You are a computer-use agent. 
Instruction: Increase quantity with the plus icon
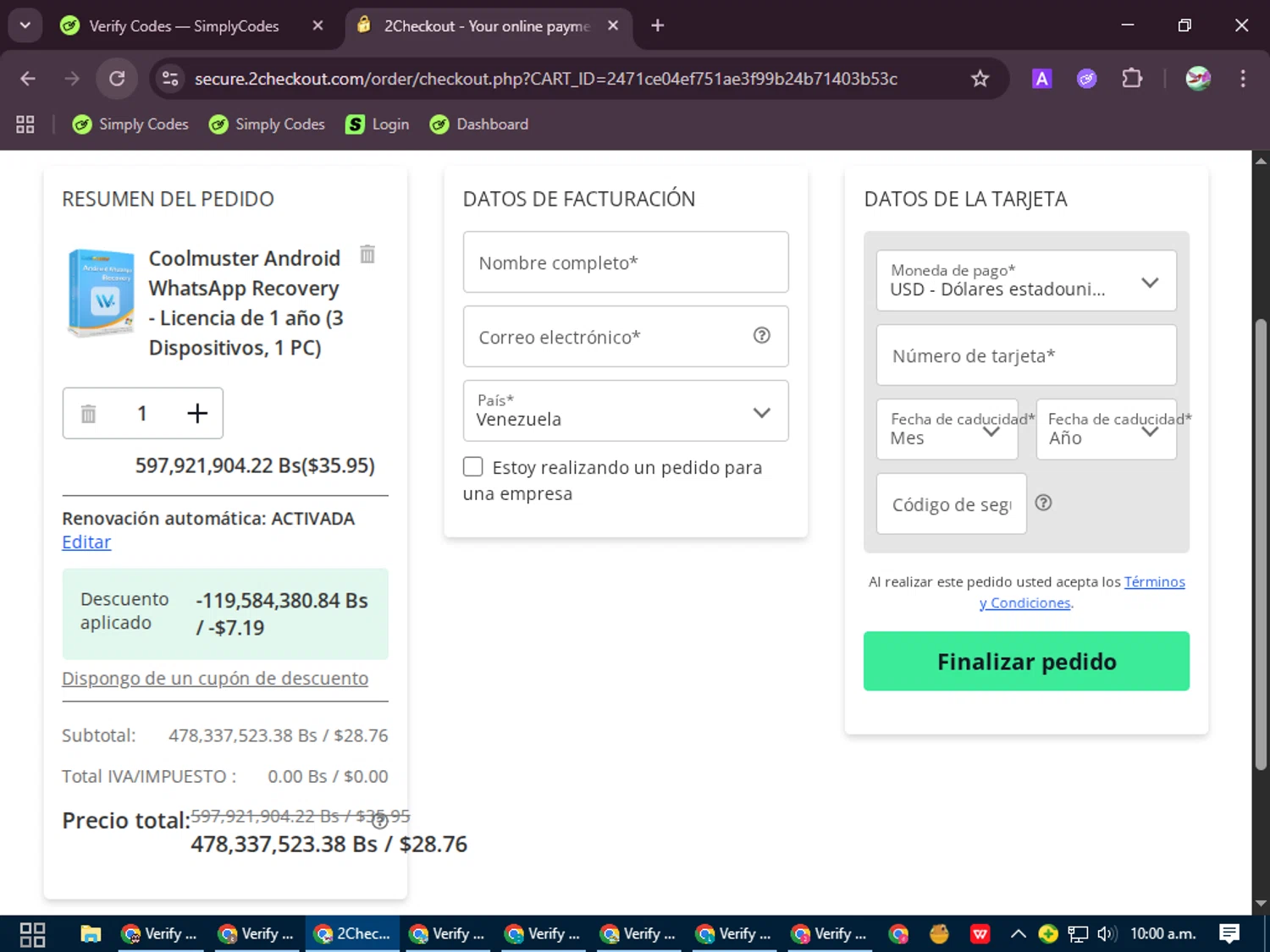click(x=197, y=413)
